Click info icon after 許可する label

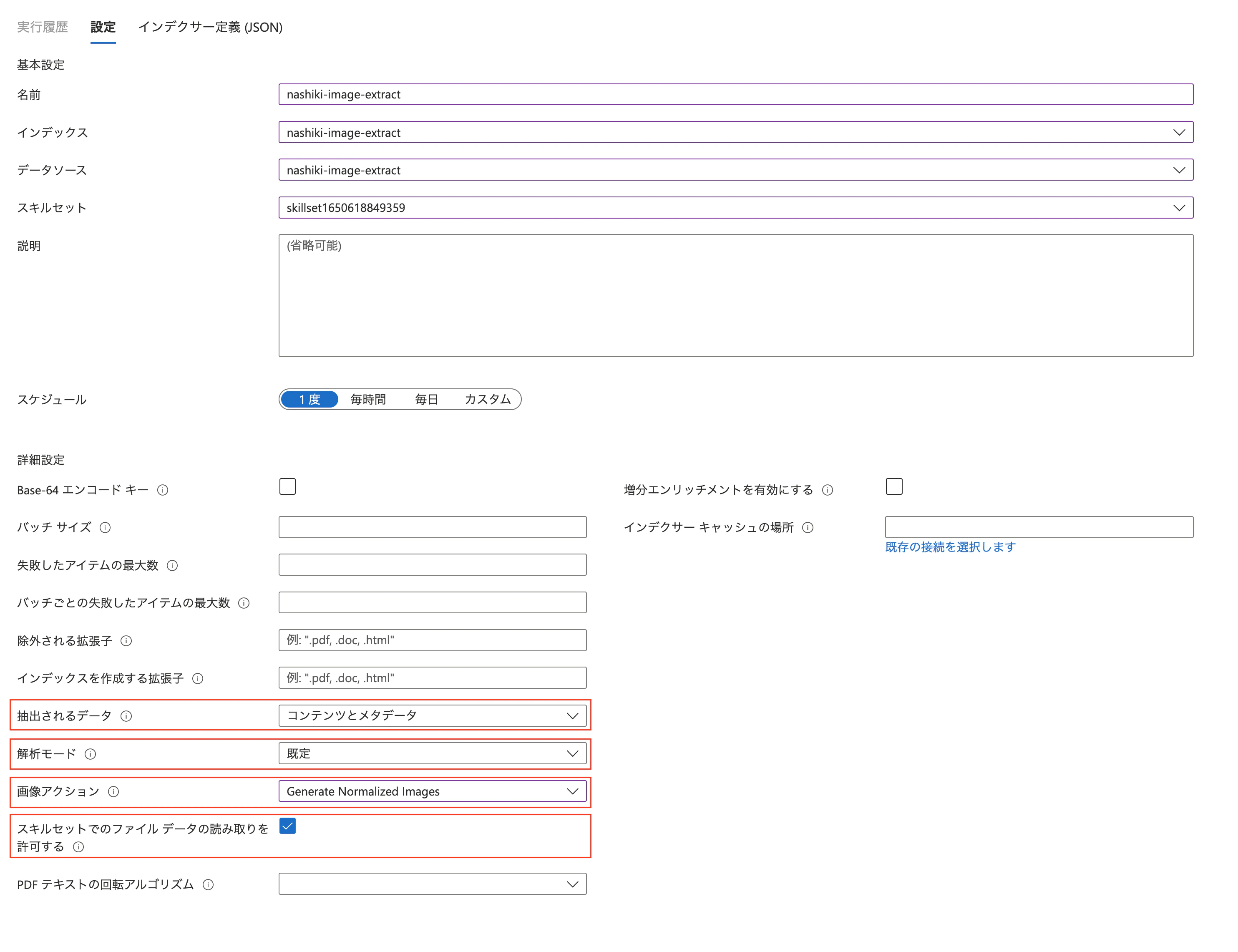[x=78, y=847]
